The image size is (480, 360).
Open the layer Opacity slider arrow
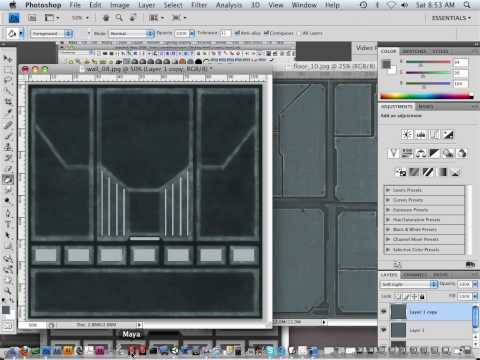[x=475, y=284]
